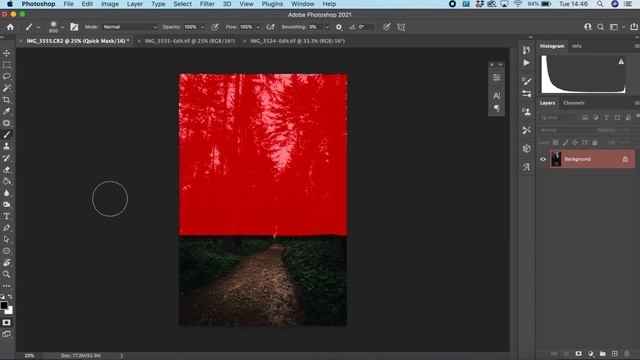Select the Type tool
This screenshot has height=360, width=640.
point(7,216)
